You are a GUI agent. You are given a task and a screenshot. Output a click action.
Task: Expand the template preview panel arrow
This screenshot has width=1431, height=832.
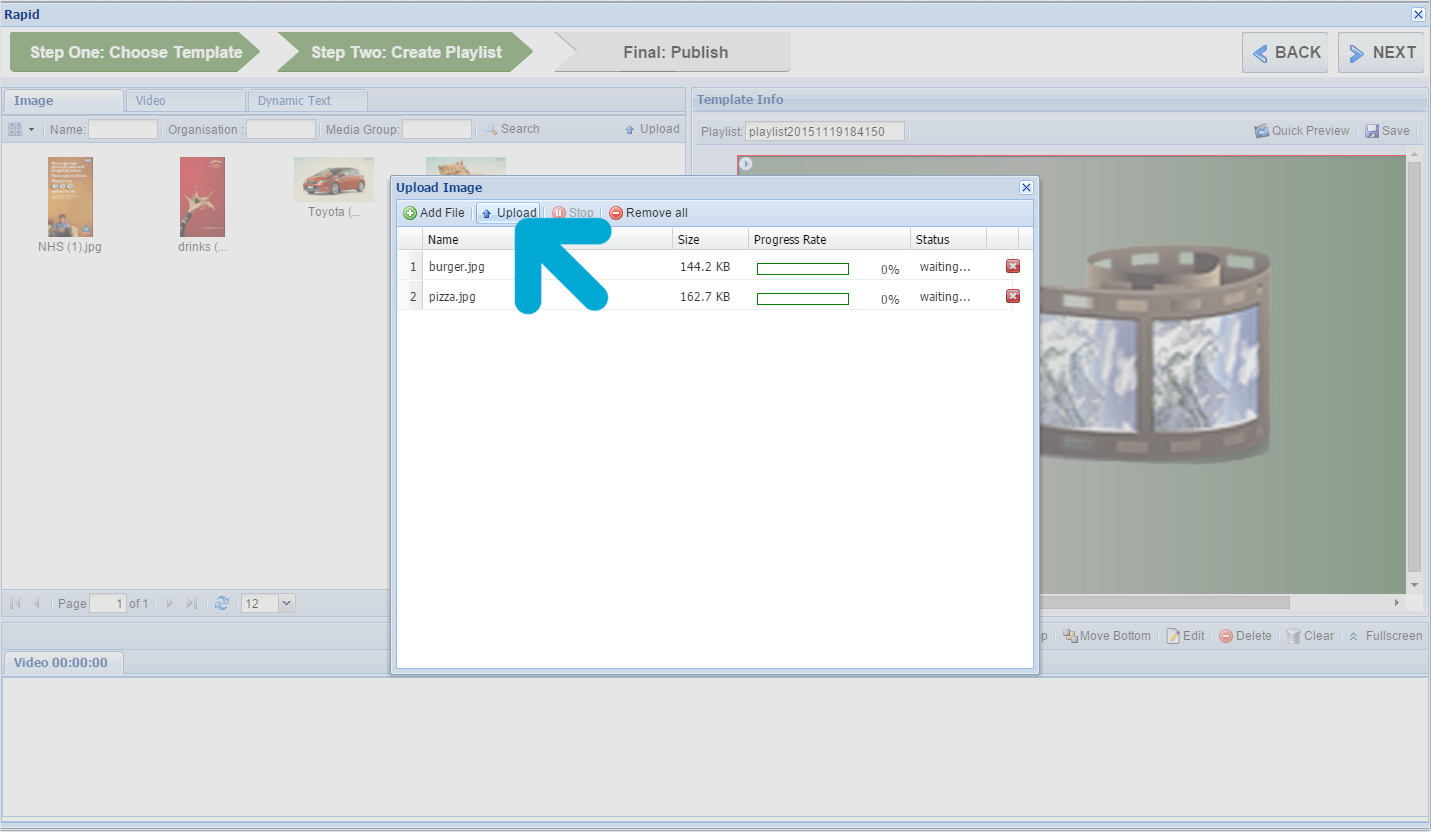pos(745,163)
